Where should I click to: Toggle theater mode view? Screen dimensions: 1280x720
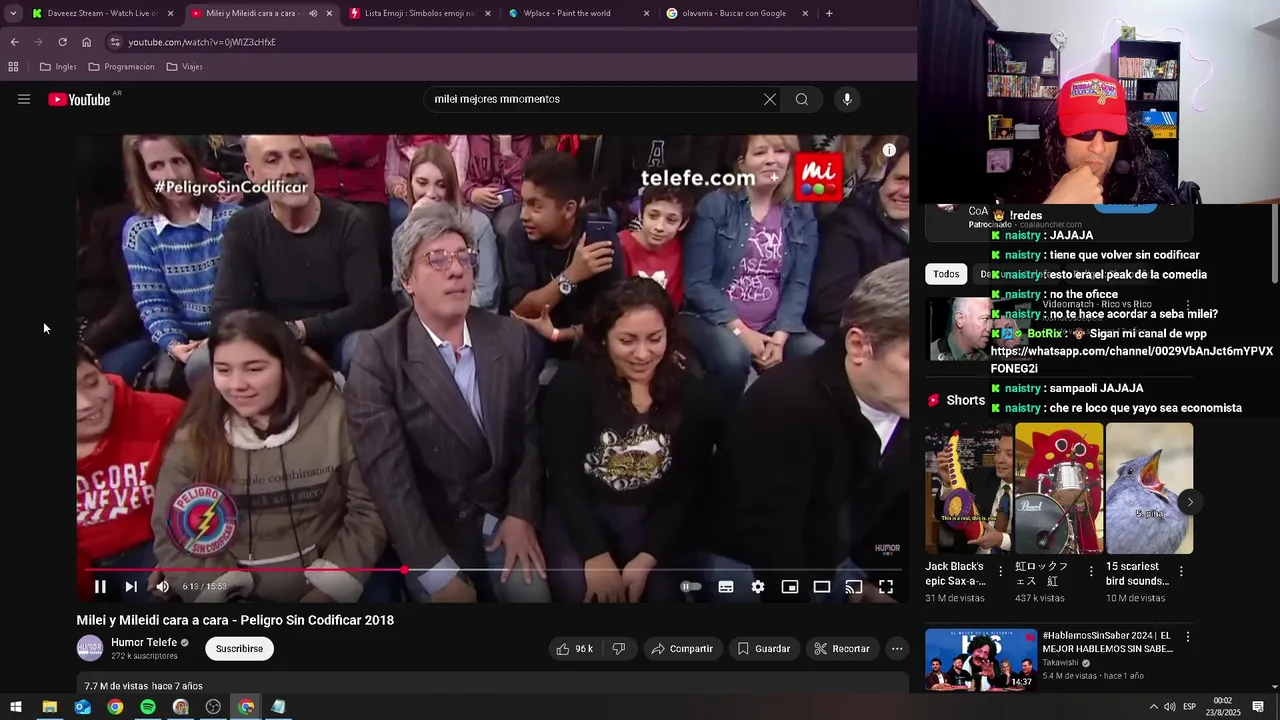tap(822, 587)
